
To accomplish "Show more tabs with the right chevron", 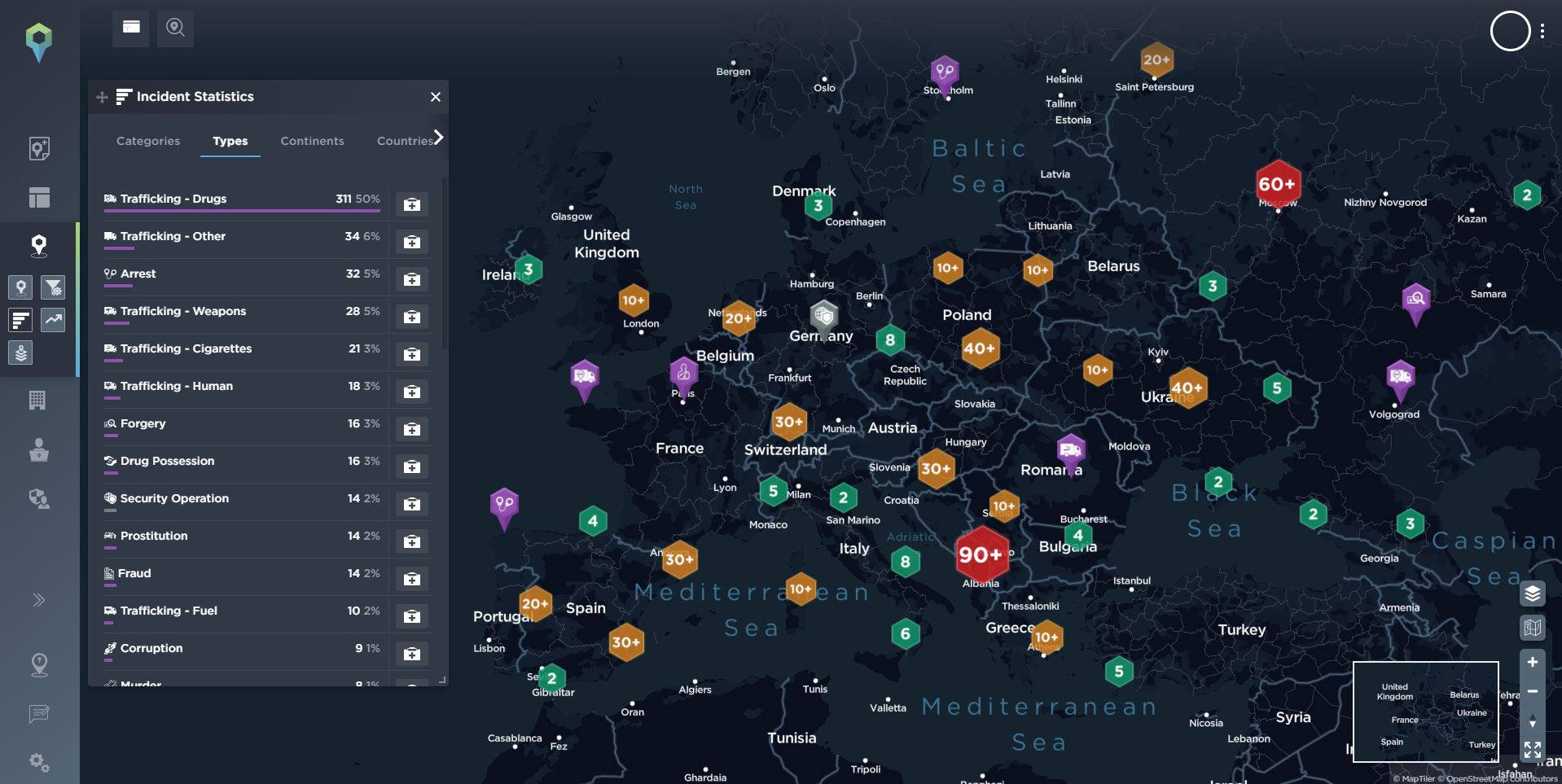I will pos(439,137).
